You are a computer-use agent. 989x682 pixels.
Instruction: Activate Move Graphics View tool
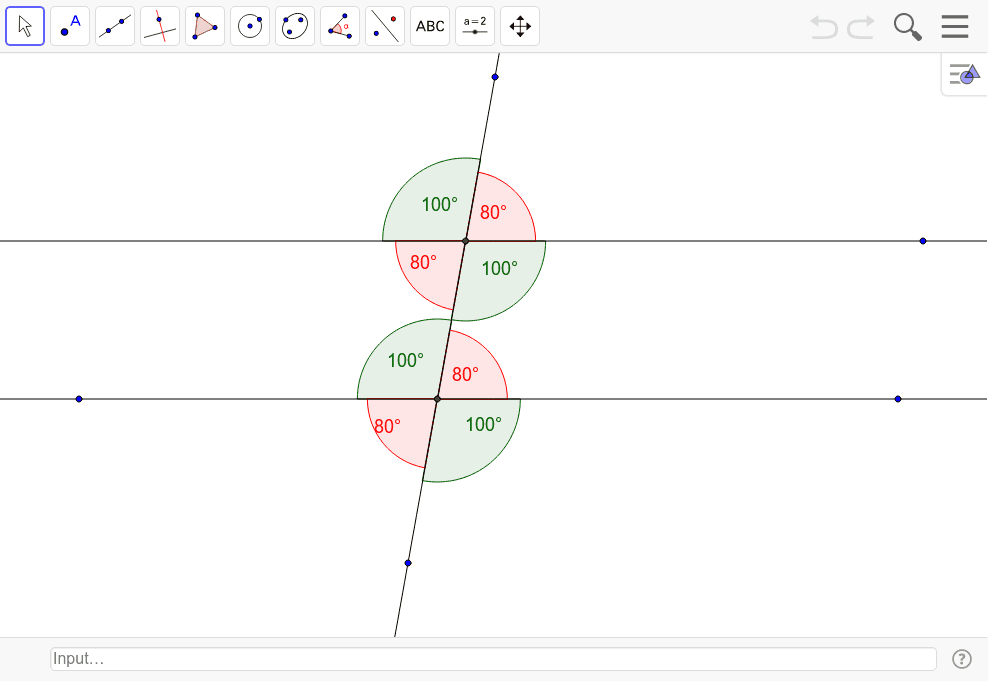pyautogui.click(x=520, y=26)
